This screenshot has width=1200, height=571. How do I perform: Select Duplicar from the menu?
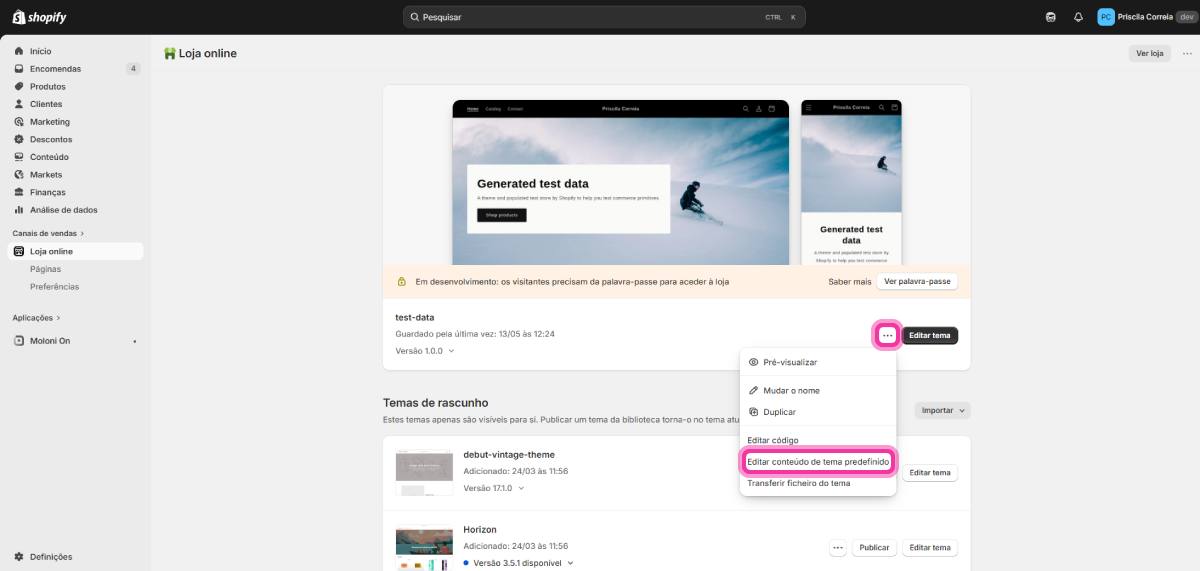[x=818, y=412]
